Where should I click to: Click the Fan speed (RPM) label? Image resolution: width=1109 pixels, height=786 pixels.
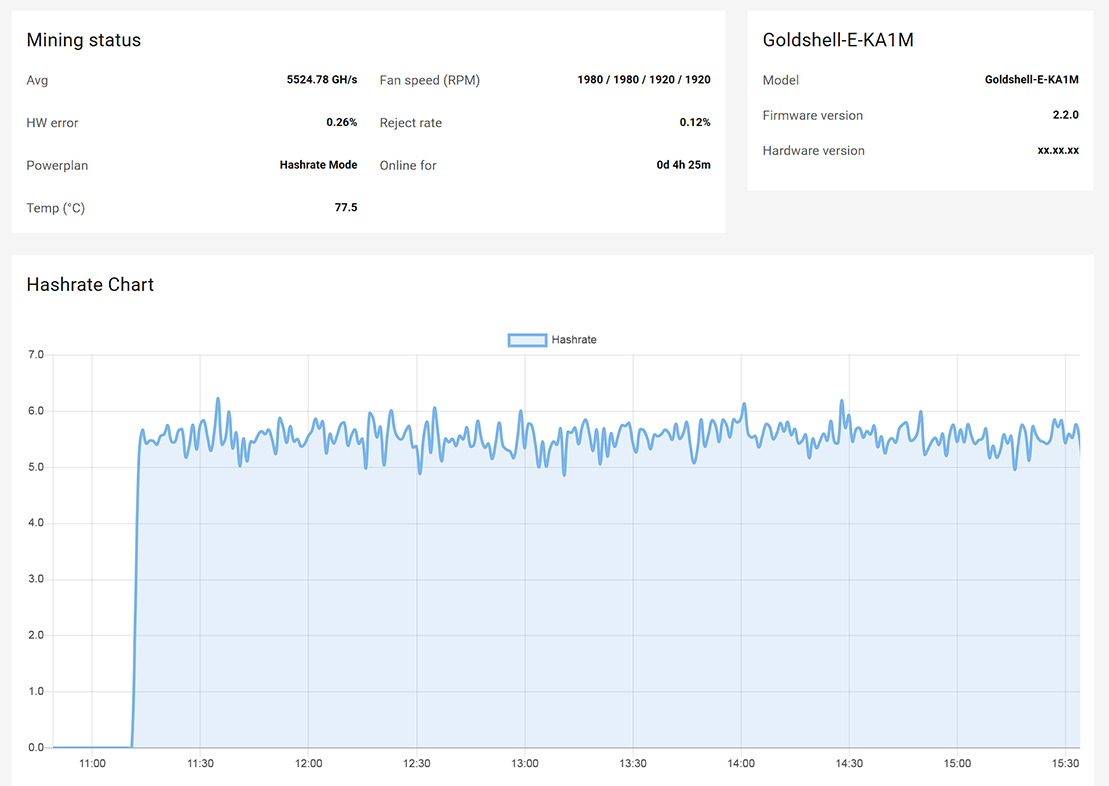430,80
